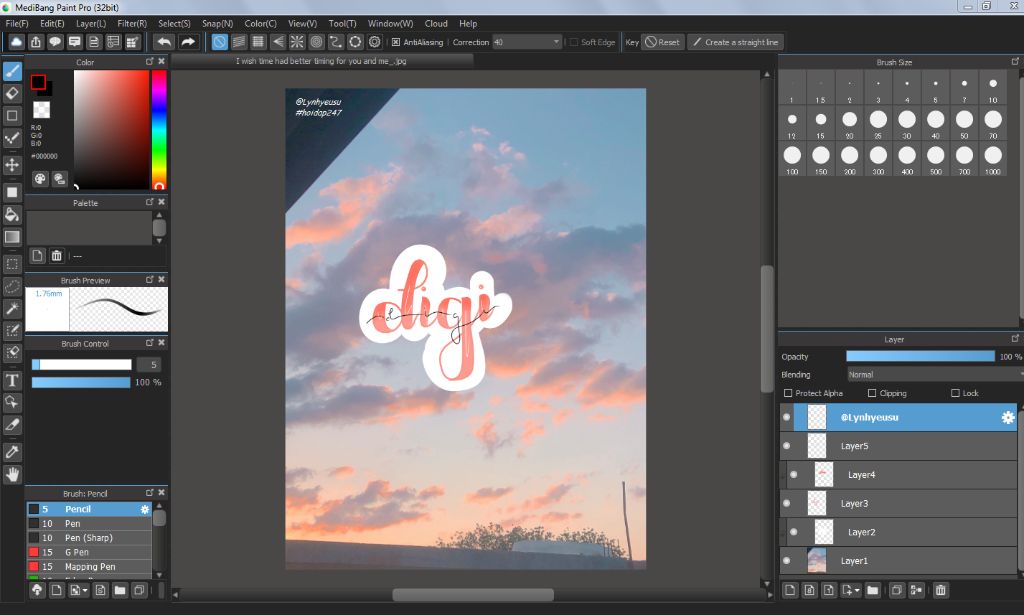Select the G Pen brush
The height and width of the screenshot is (615, 1024).
pyautogui.click(x=89, y=552)
